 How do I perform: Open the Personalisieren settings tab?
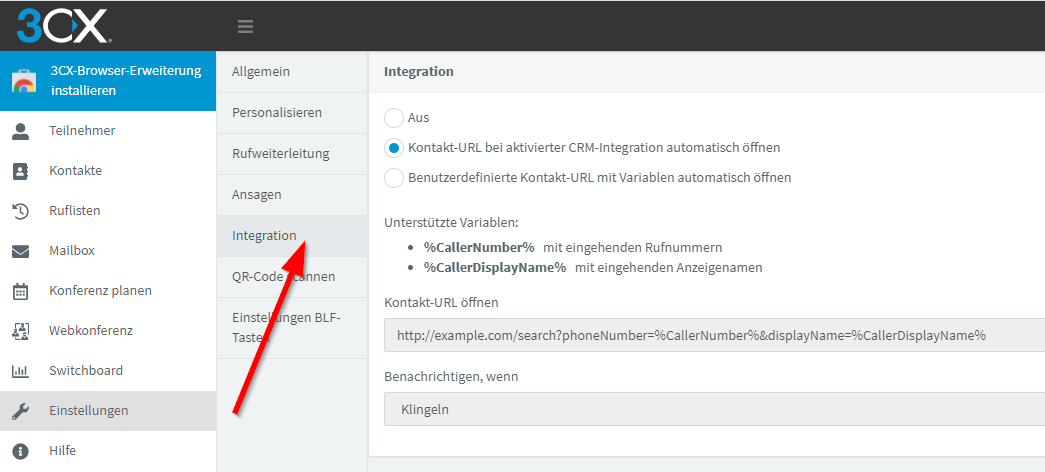(292, 113)
